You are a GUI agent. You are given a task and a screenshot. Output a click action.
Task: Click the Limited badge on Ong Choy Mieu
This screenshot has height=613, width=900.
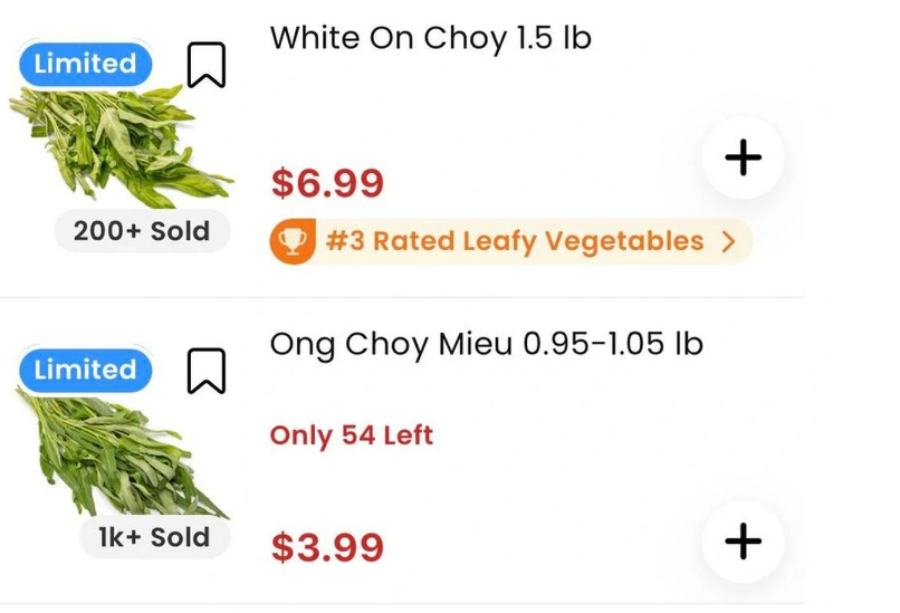tap(84, 370)
